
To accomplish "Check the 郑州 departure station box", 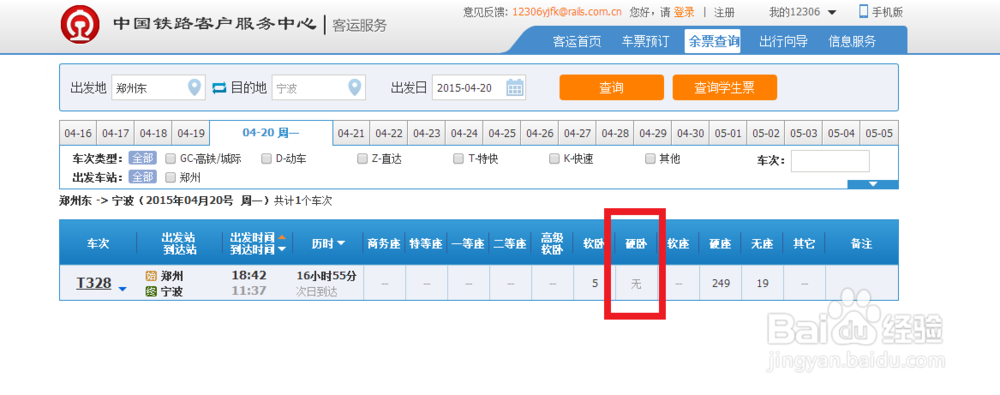I will point(170,177).
